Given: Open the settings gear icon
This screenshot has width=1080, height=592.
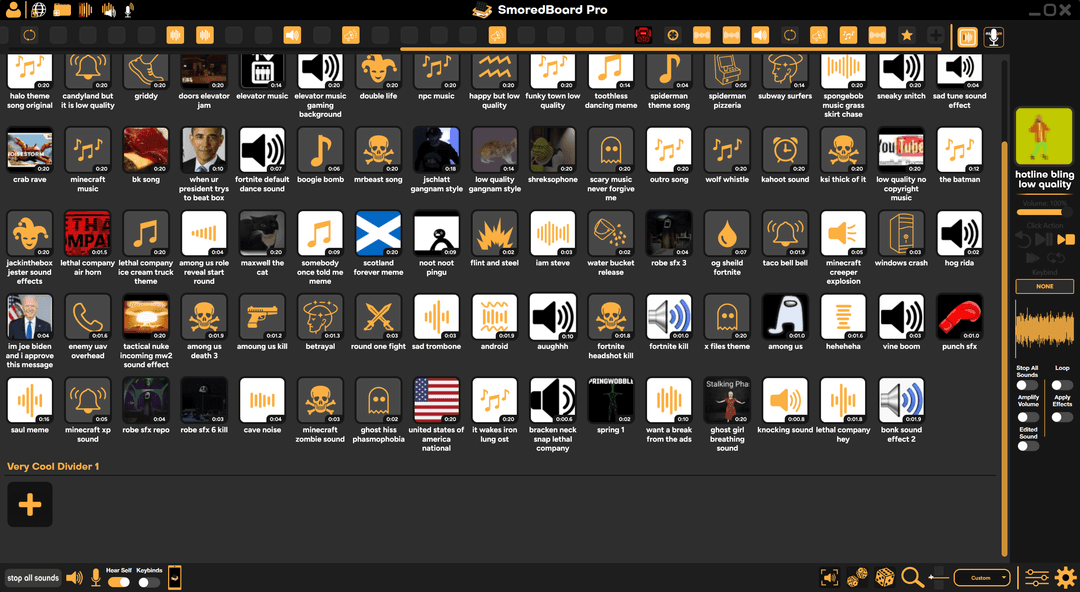Looking at the screenshot, I should coord(1066,577).
